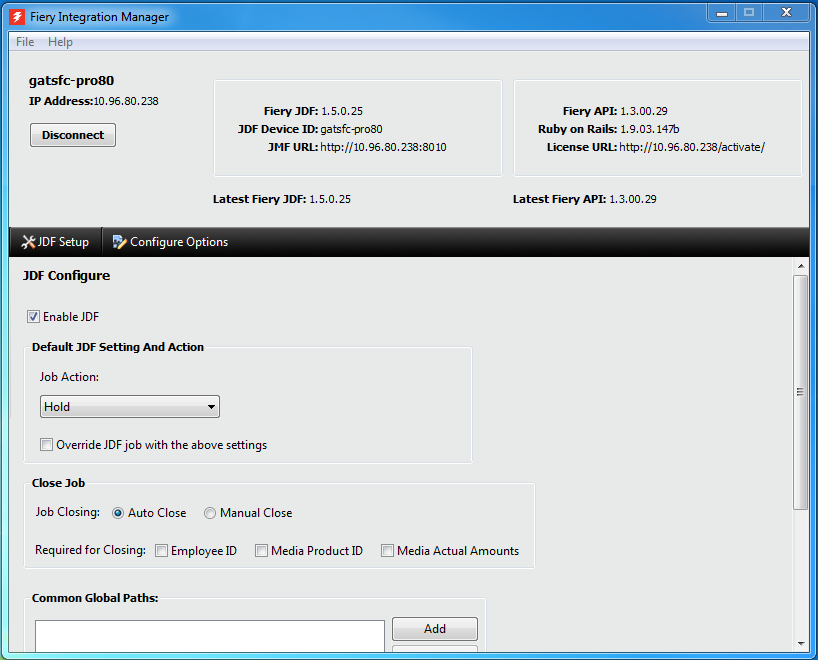Click the vertical scrollbar down arrow
The image size is (818, 660).
pyautogui.click(x=800, y=643)
